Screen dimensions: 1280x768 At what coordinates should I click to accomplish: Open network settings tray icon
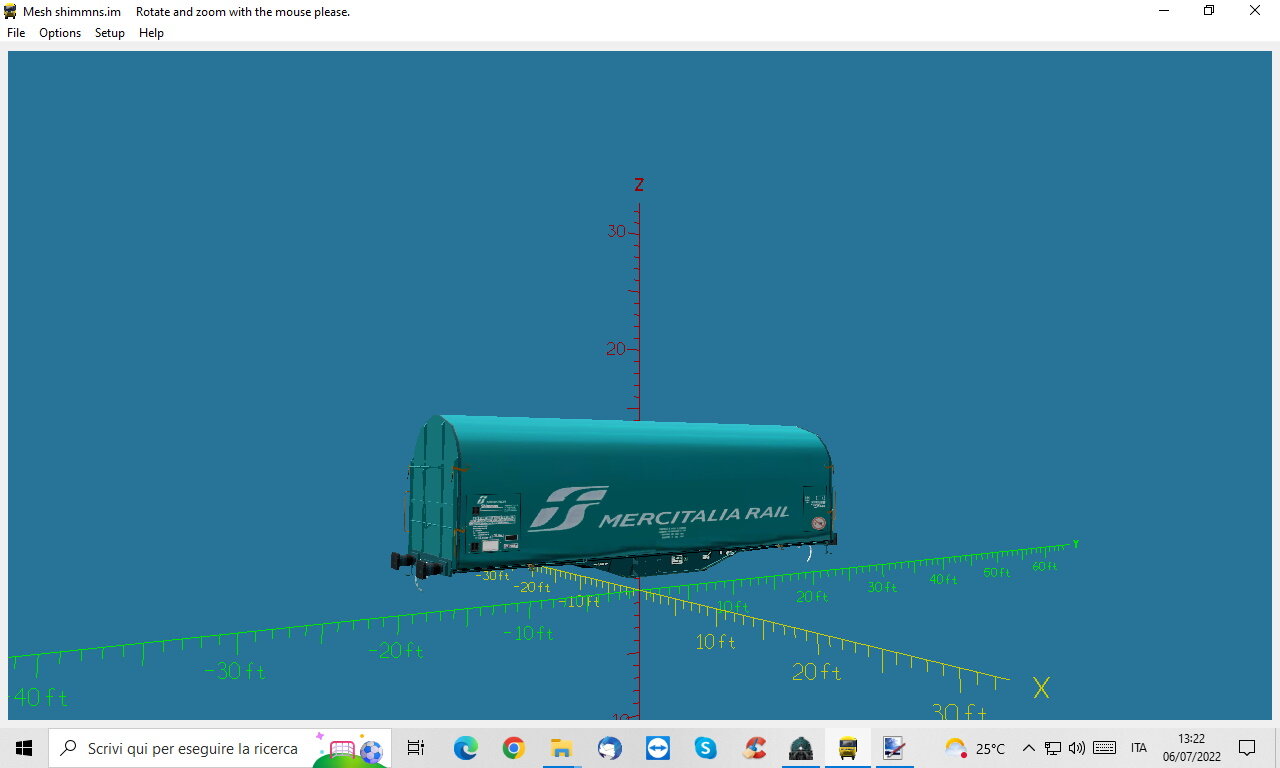1053,748
